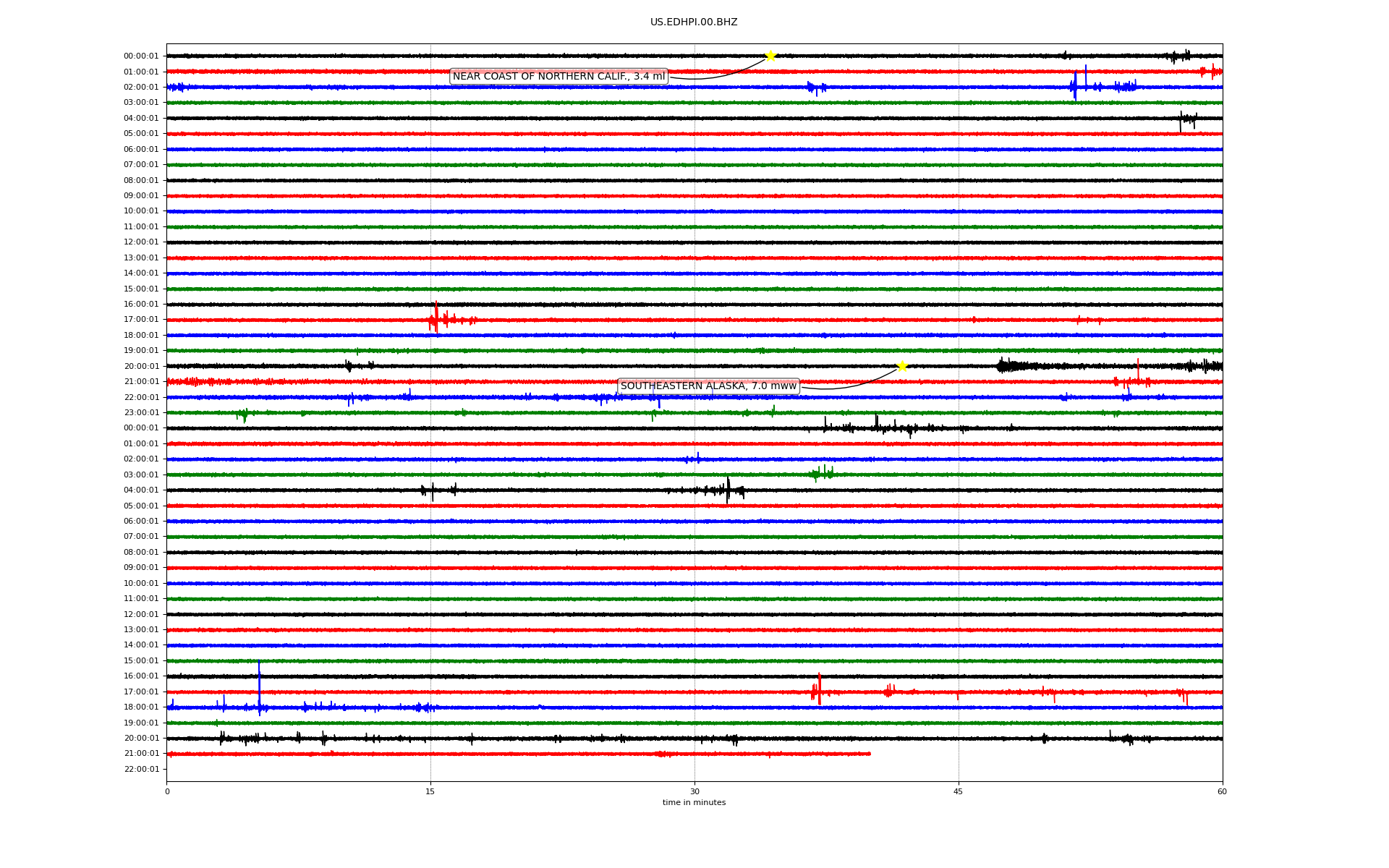Click the 30 tick label on the x-axis
This screenshot has height=868, width=1389.
(694, 792)
